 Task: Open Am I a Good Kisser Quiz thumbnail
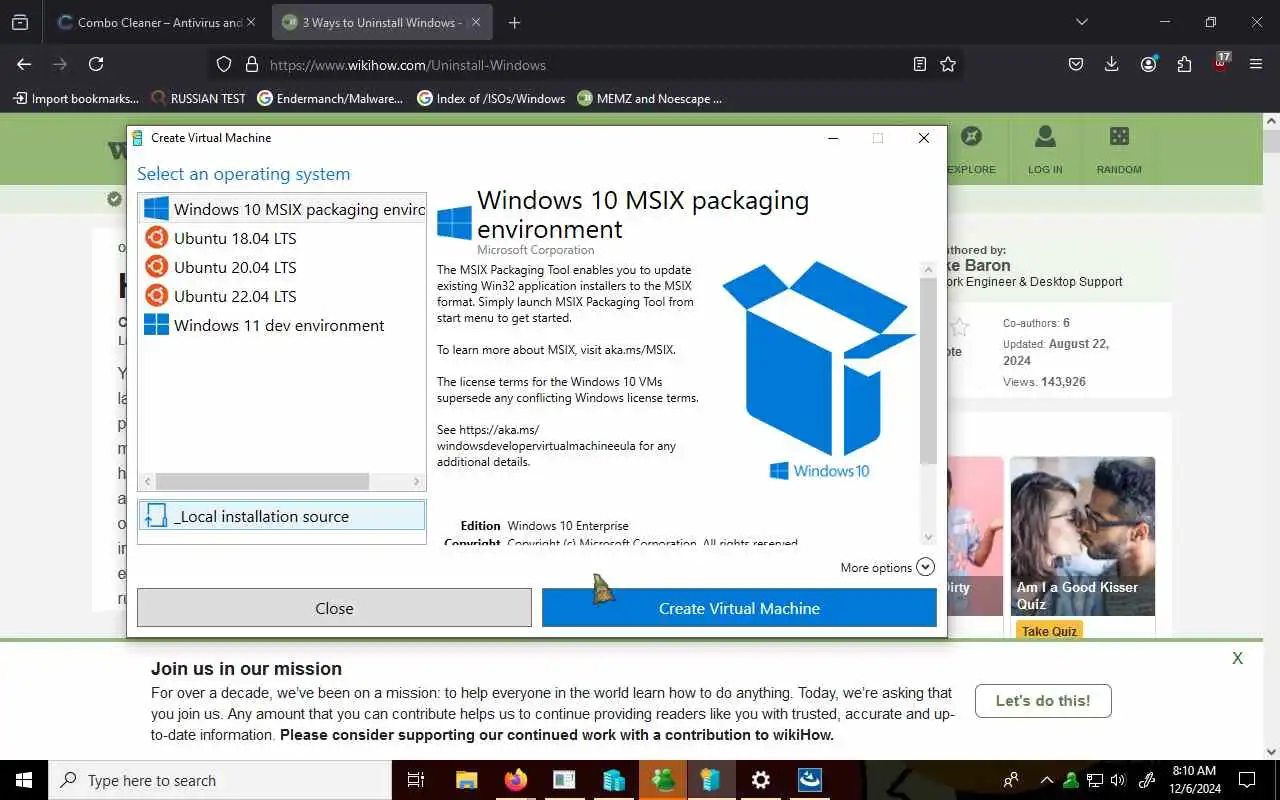click(x=1082, y=536)
